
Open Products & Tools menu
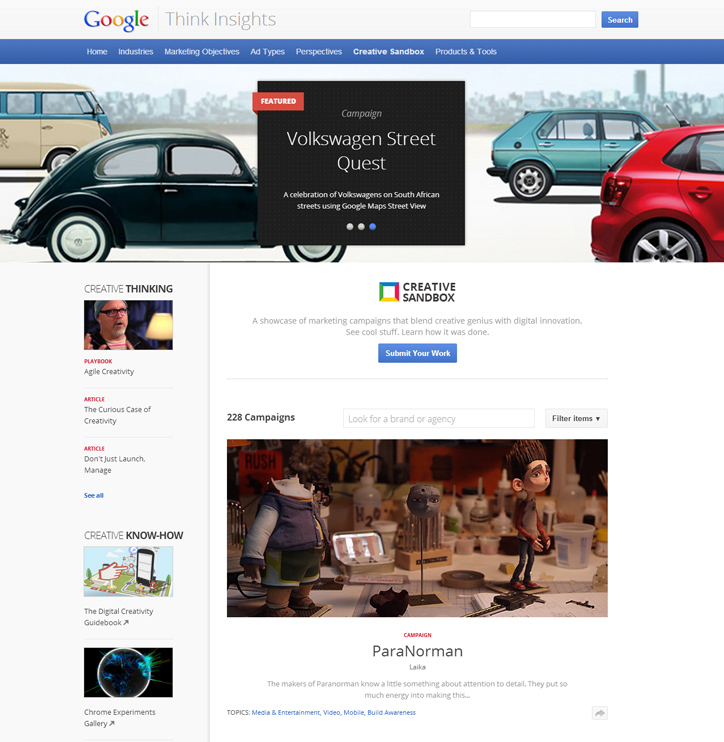466,52
